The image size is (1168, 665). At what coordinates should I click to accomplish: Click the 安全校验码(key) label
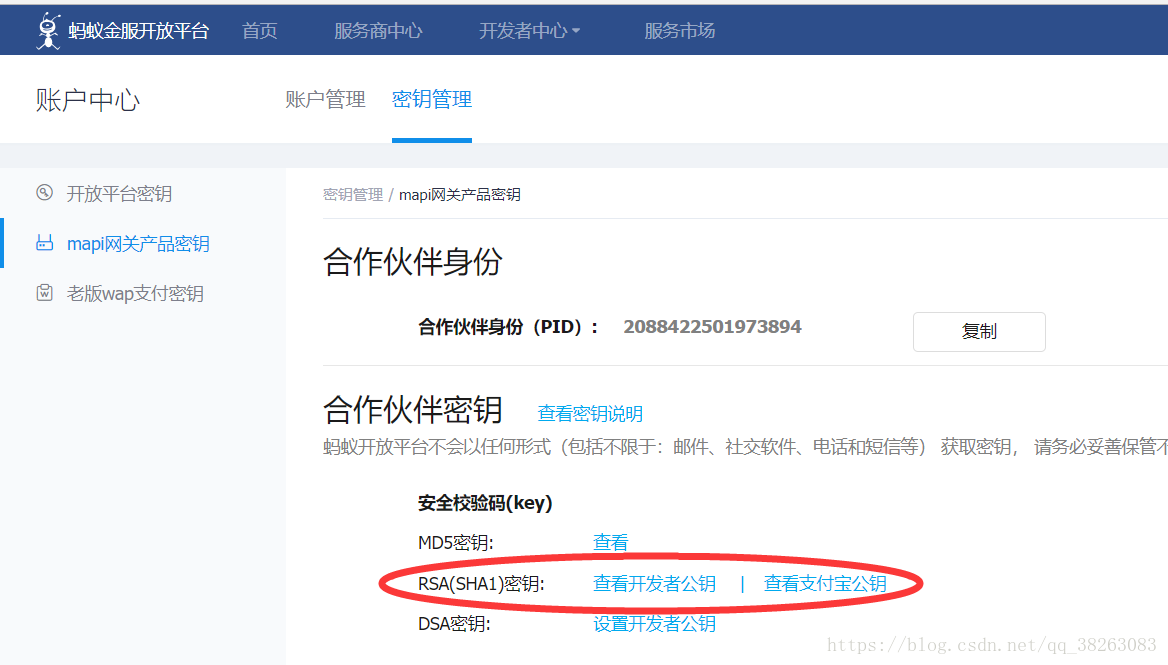click(485, 503)
